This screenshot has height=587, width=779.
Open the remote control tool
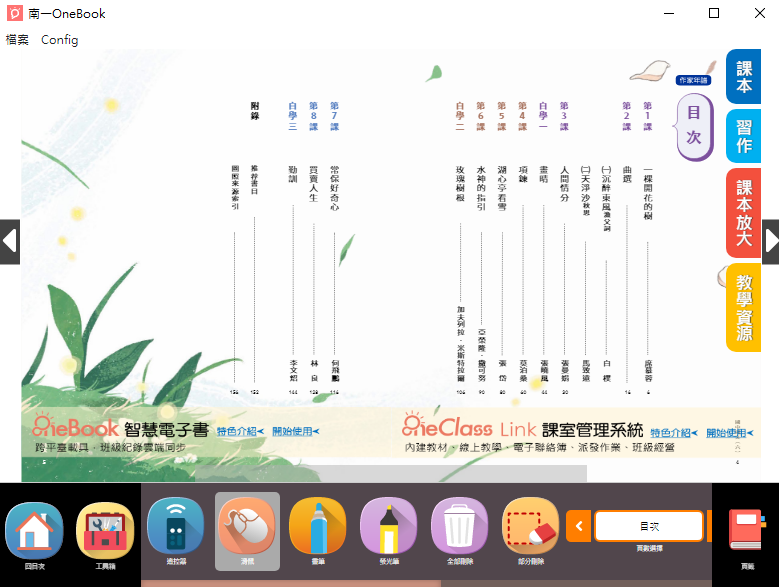176,526
